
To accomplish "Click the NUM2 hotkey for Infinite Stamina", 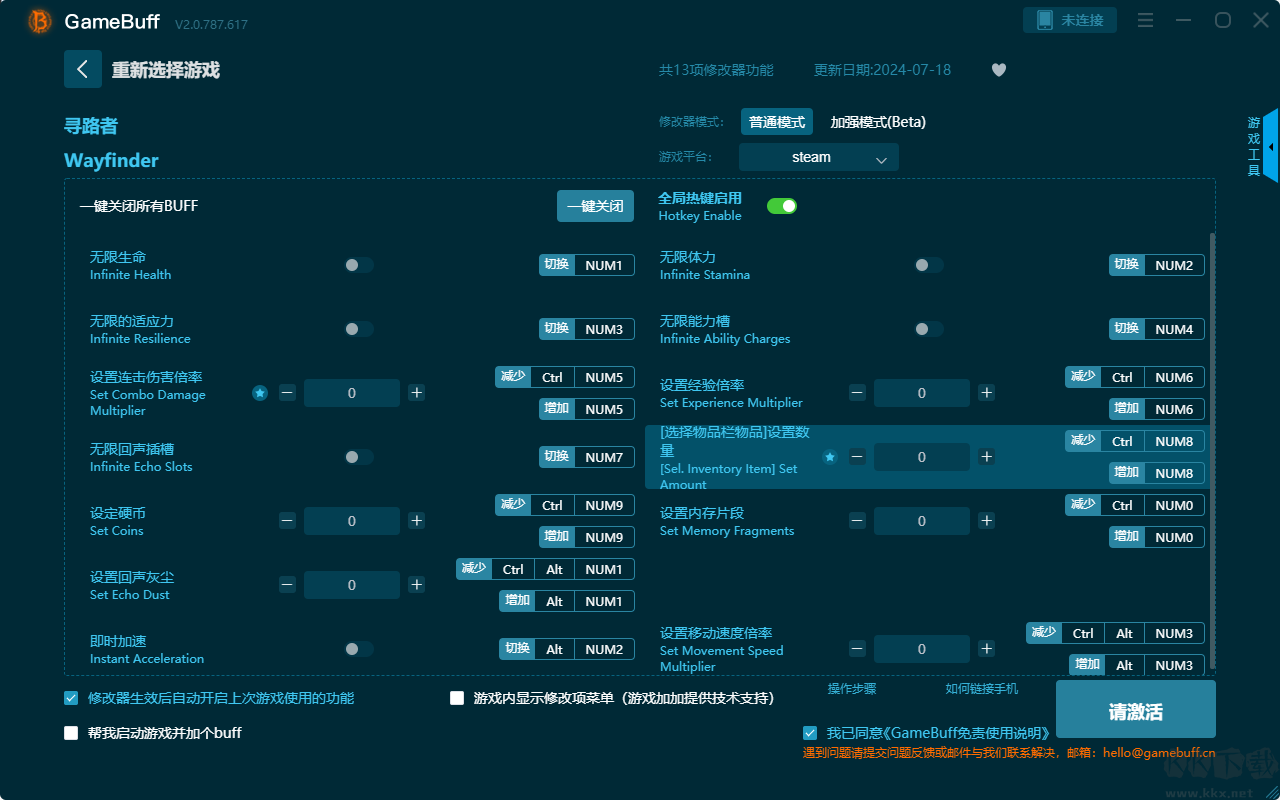I will click(x=1174, y=265).
